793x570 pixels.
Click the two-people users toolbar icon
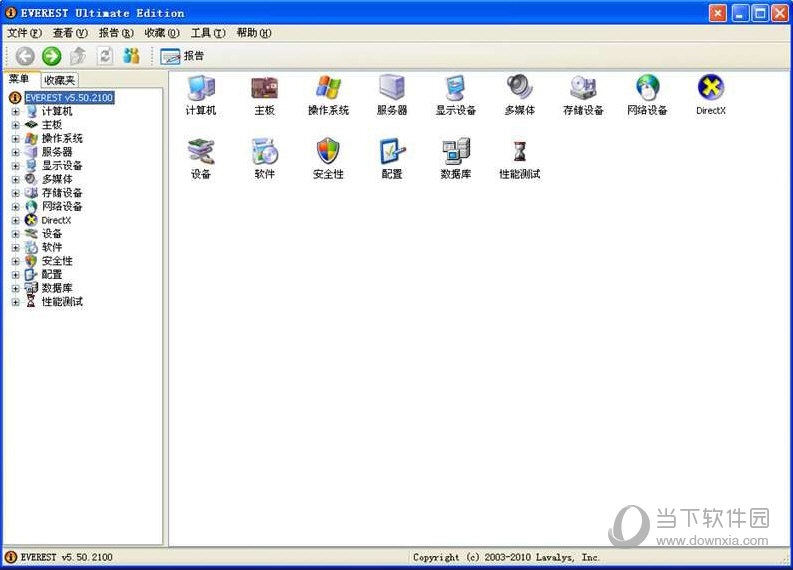coord(131,56)
